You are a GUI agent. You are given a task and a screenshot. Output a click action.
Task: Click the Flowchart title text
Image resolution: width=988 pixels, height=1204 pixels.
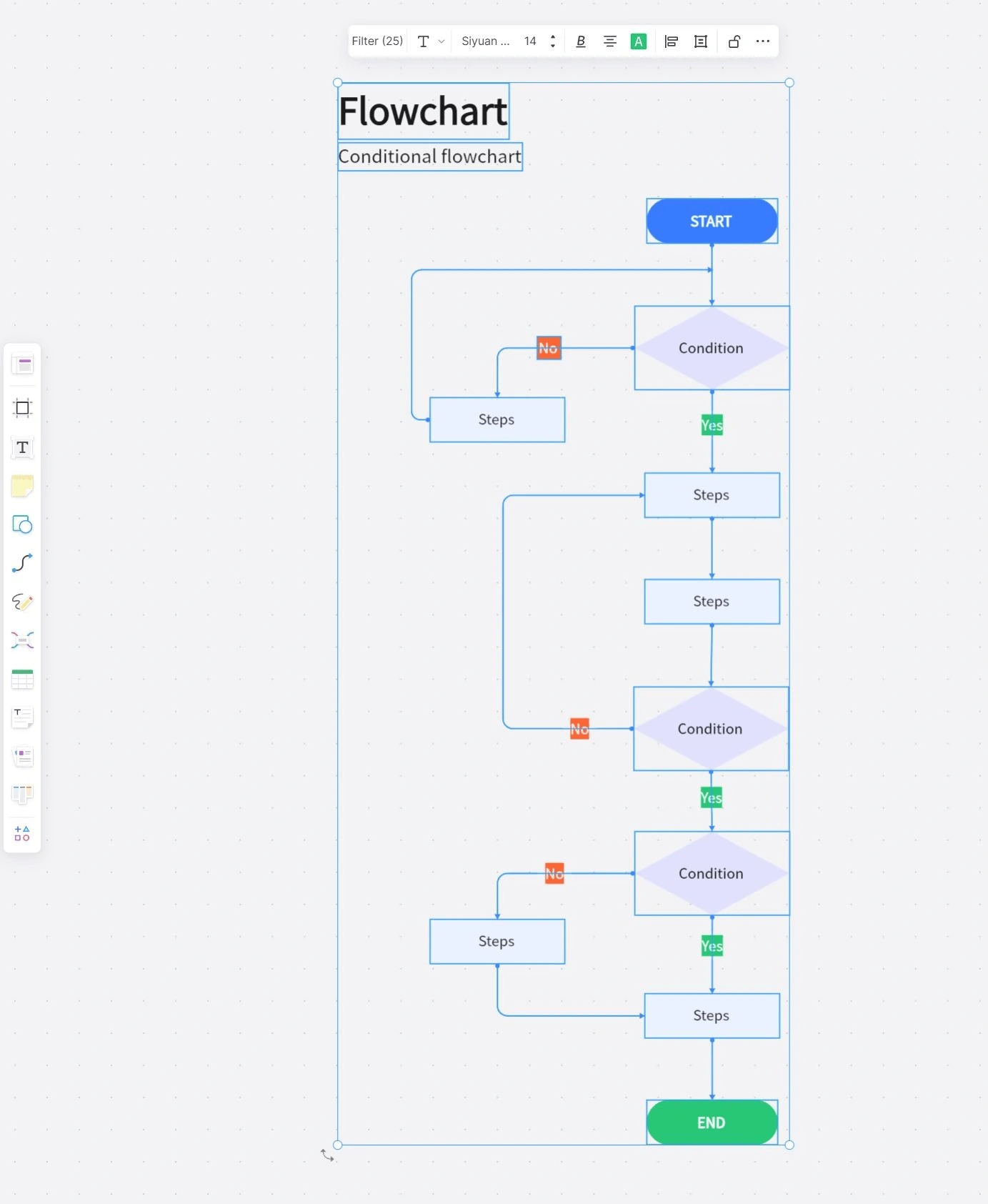point(423,111)
